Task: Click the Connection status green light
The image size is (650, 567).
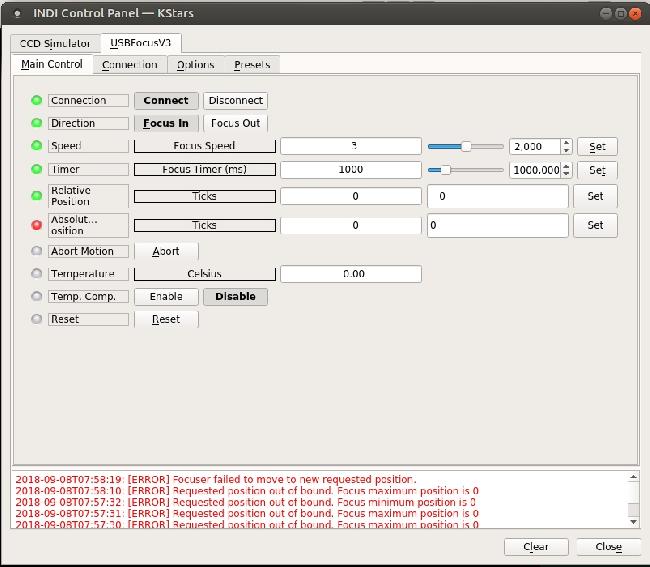Action: click(x=36, y=100)
